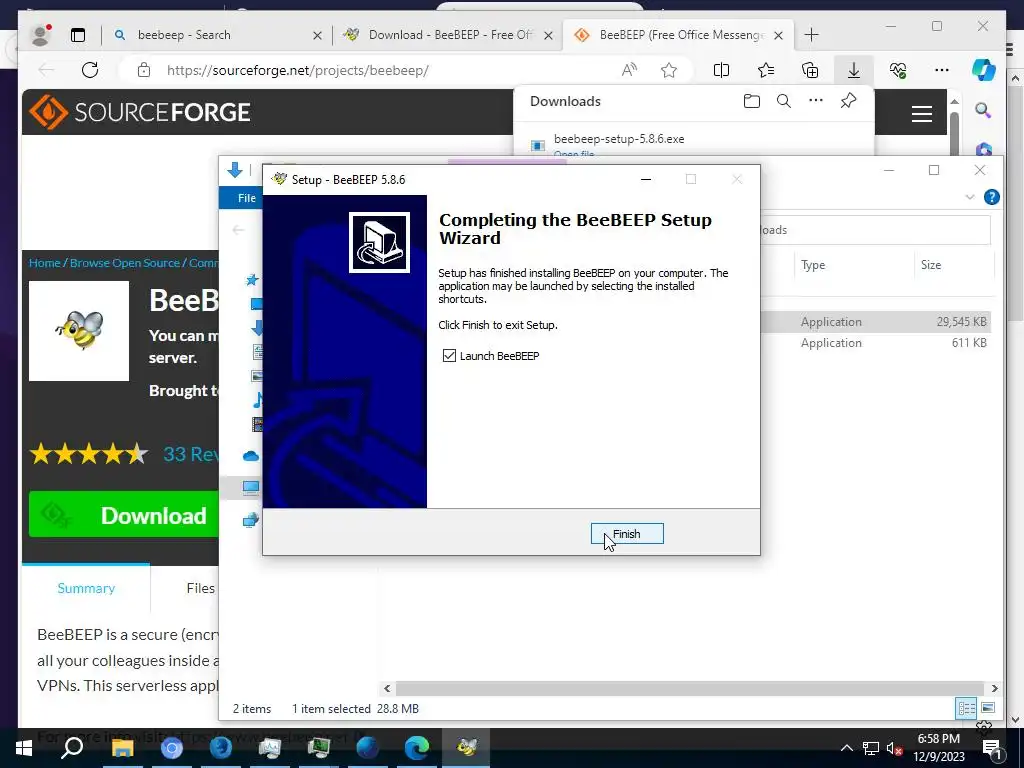
Task: Follow the Browse Open Source breadcrumb
Action: [124, 263]
